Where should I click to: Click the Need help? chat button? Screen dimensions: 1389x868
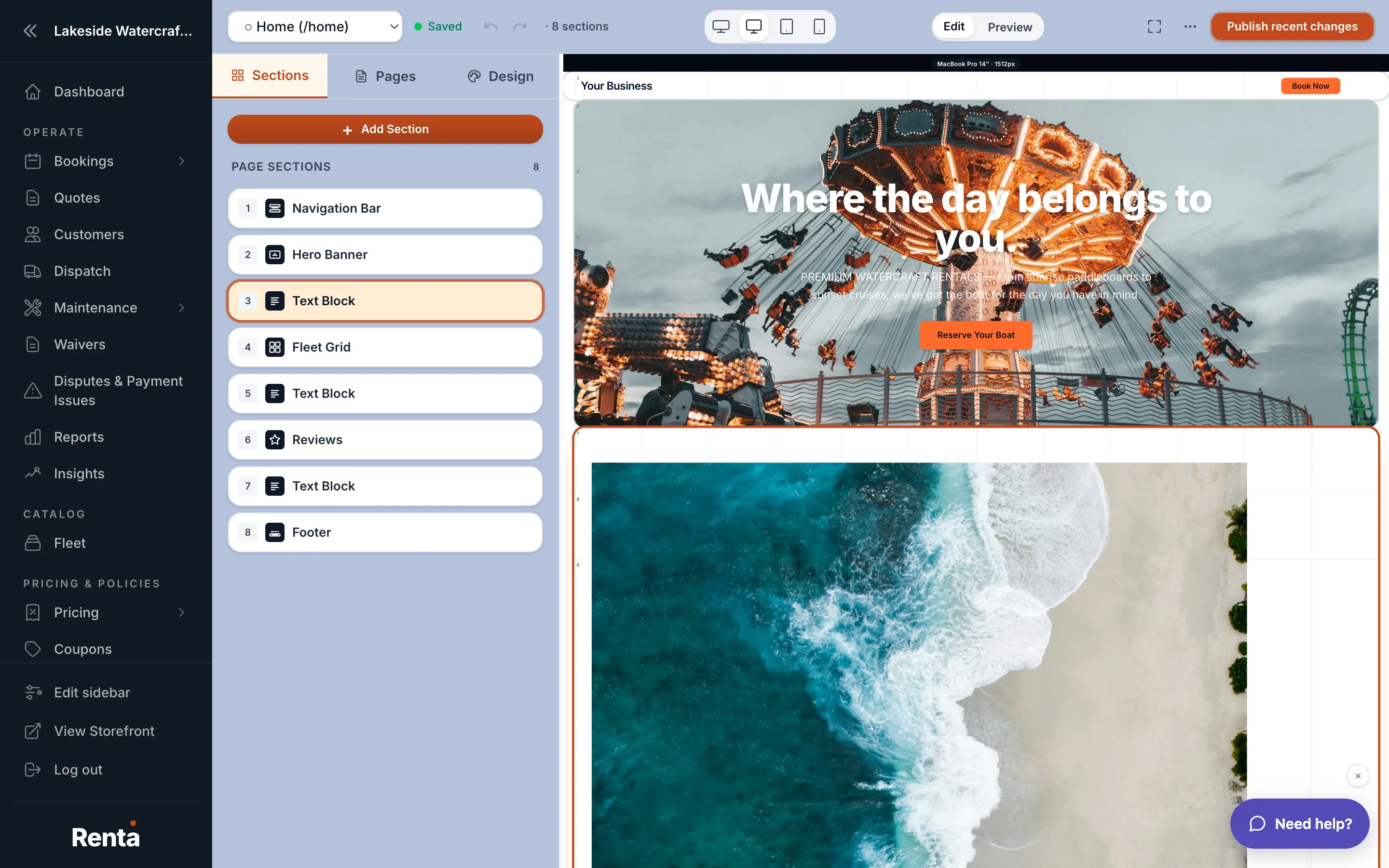[x=1299, y=824]
